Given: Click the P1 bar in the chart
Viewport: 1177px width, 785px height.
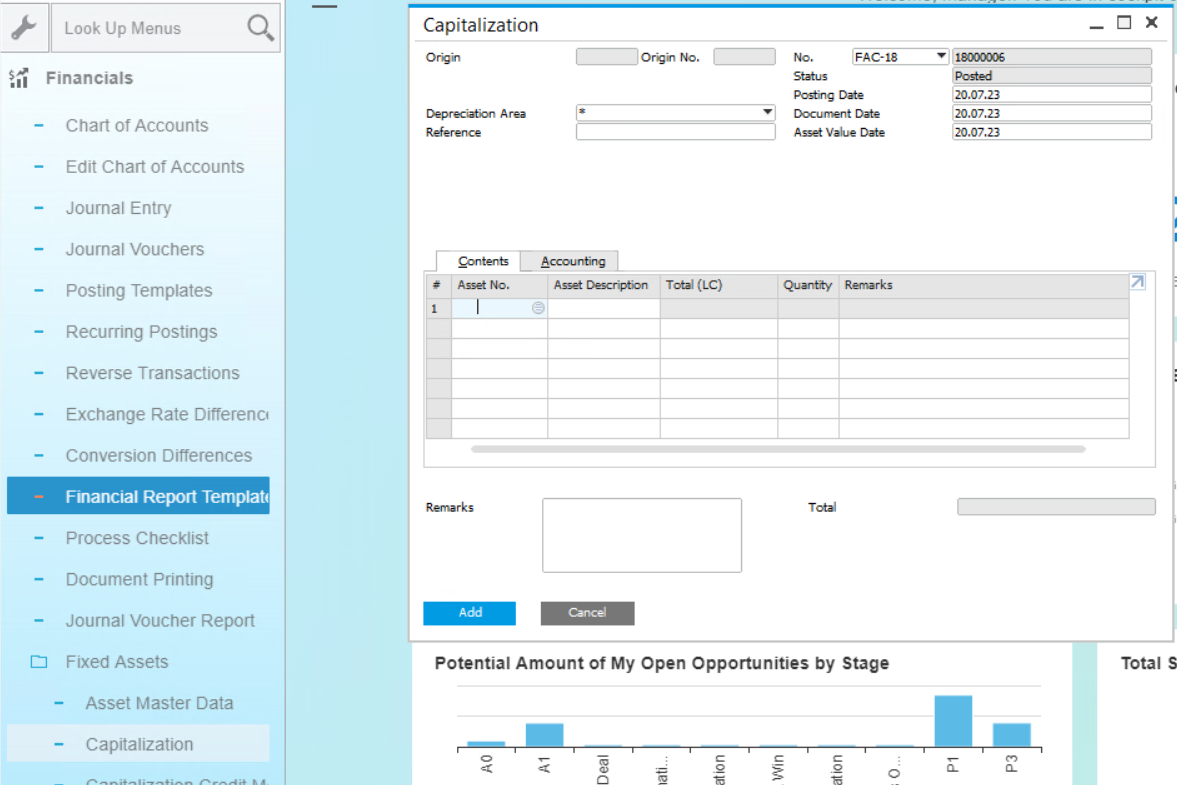Looking at the screenshot, I should (953, 721).
